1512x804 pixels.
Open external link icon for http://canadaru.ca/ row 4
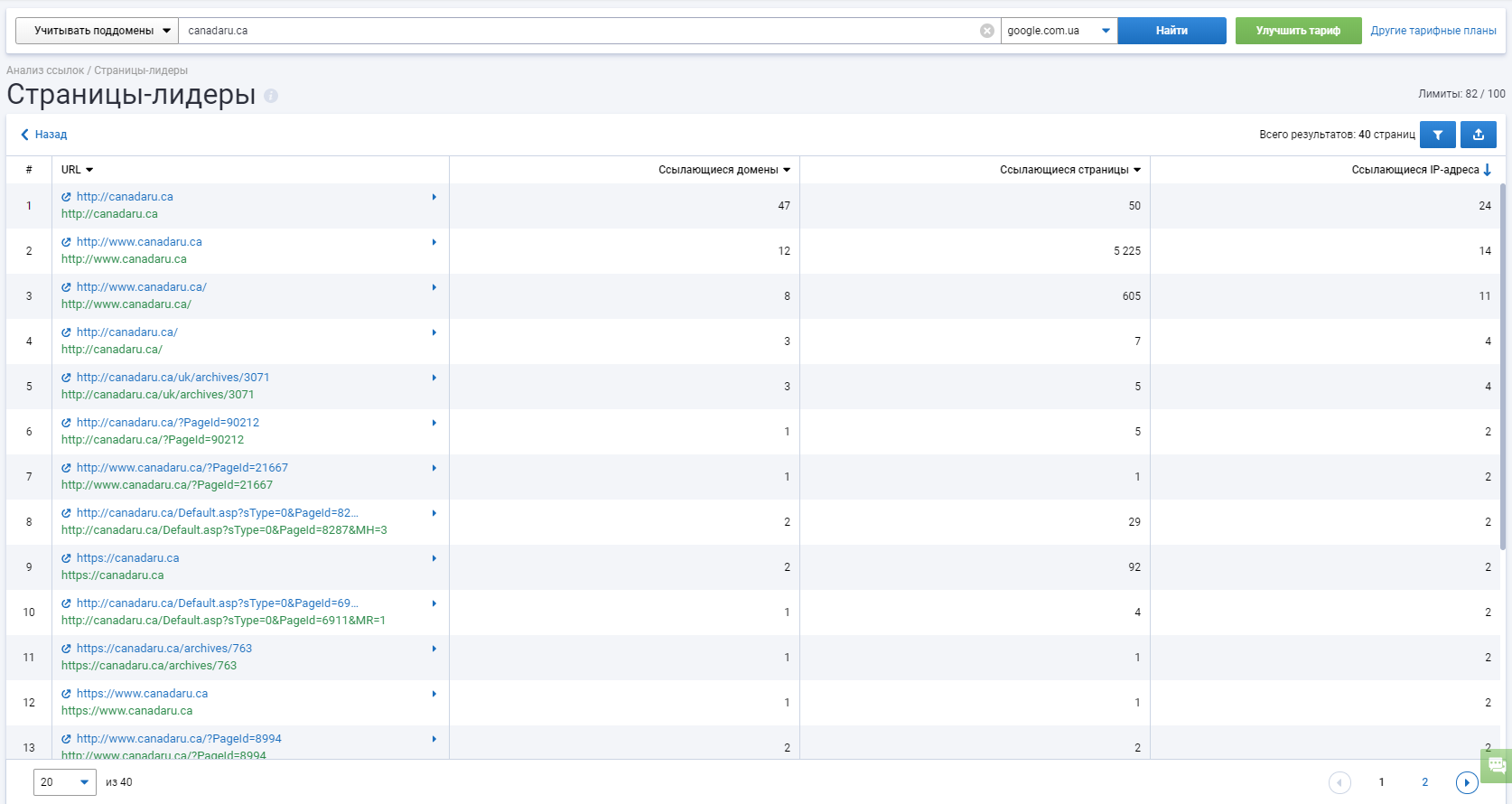[x=66, y=332]
